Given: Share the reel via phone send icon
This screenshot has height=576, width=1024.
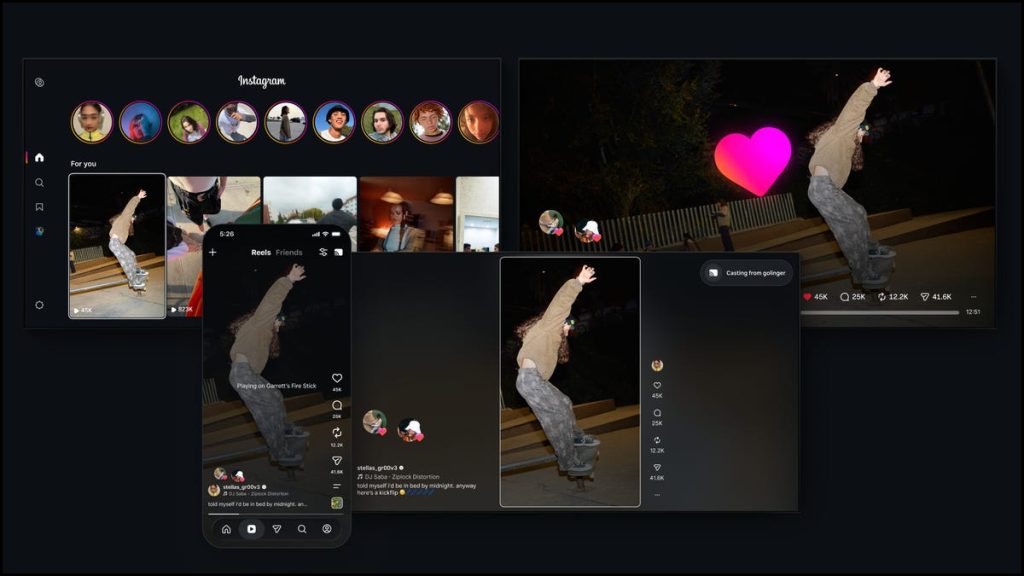Looking at the screenshot, I should coord(337,460).
